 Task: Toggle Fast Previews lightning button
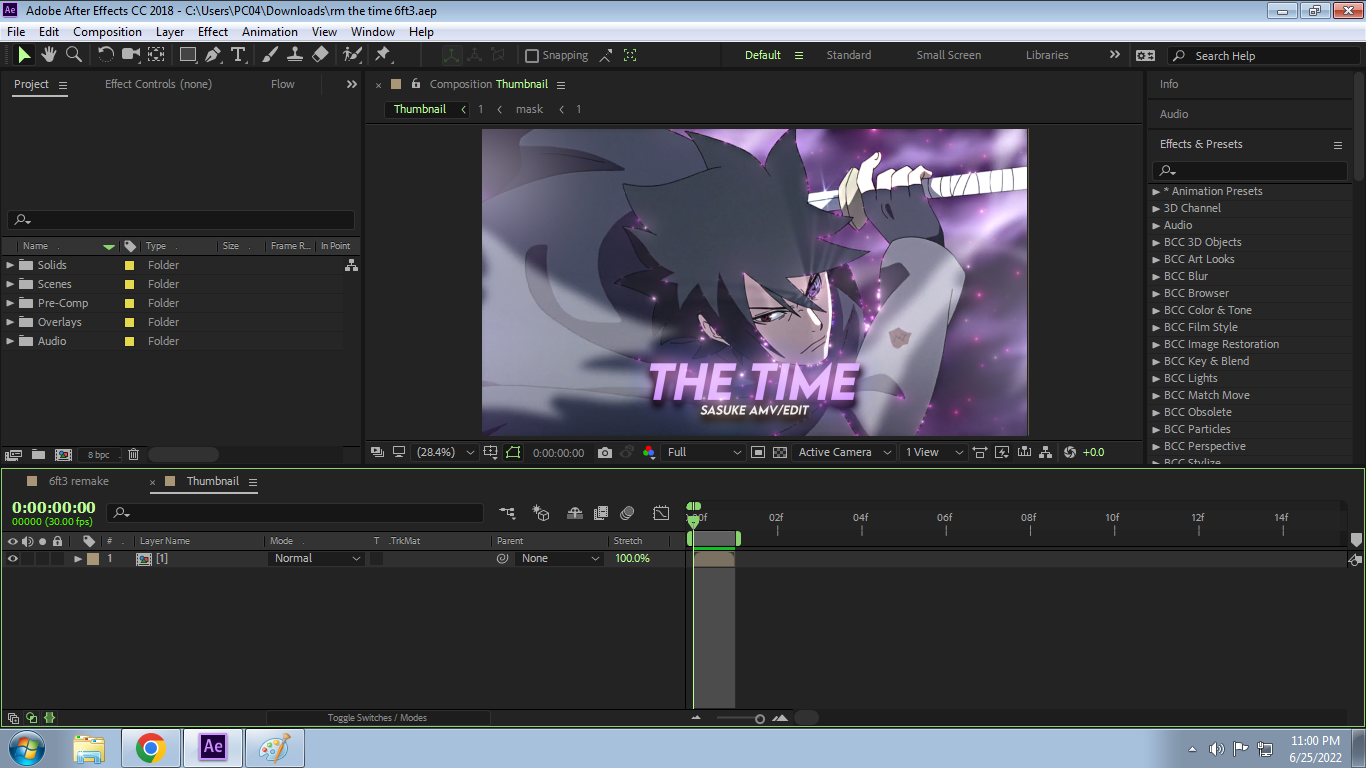(x=1002, y=452)
